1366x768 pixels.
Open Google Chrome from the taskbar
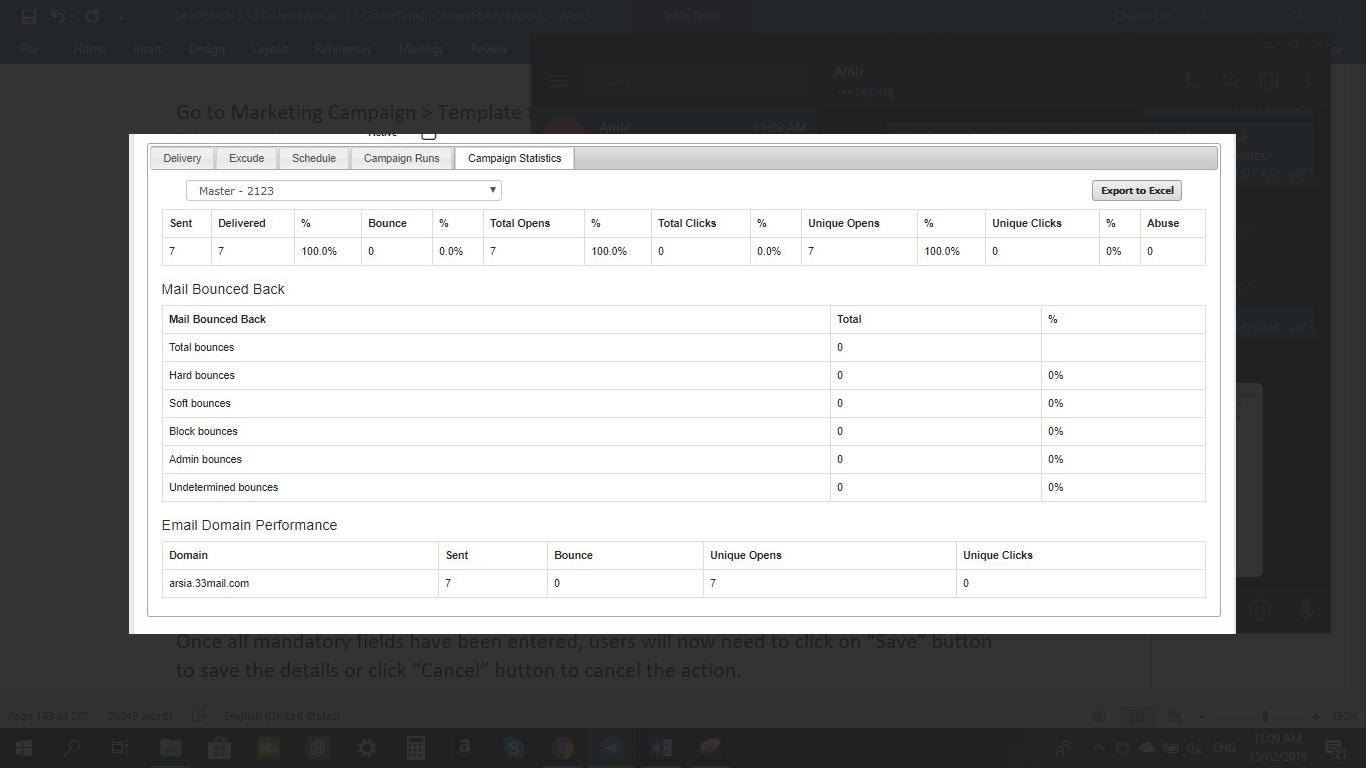coord(563,747)
